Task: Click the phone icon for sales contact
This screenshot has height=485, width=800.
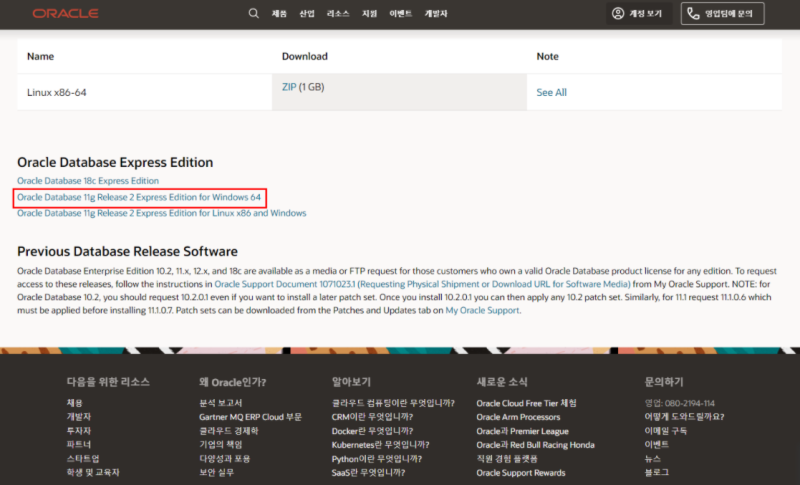Action: coord(693,13)
